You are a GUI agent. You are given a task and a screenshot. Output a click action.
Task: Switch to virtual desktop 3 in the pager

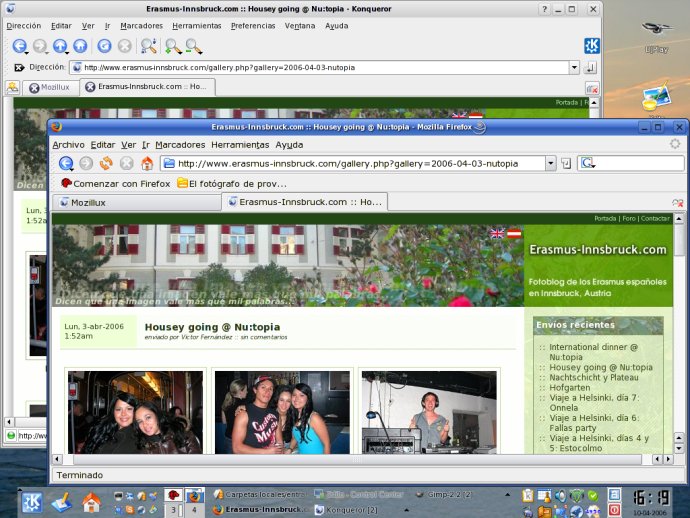173,510
